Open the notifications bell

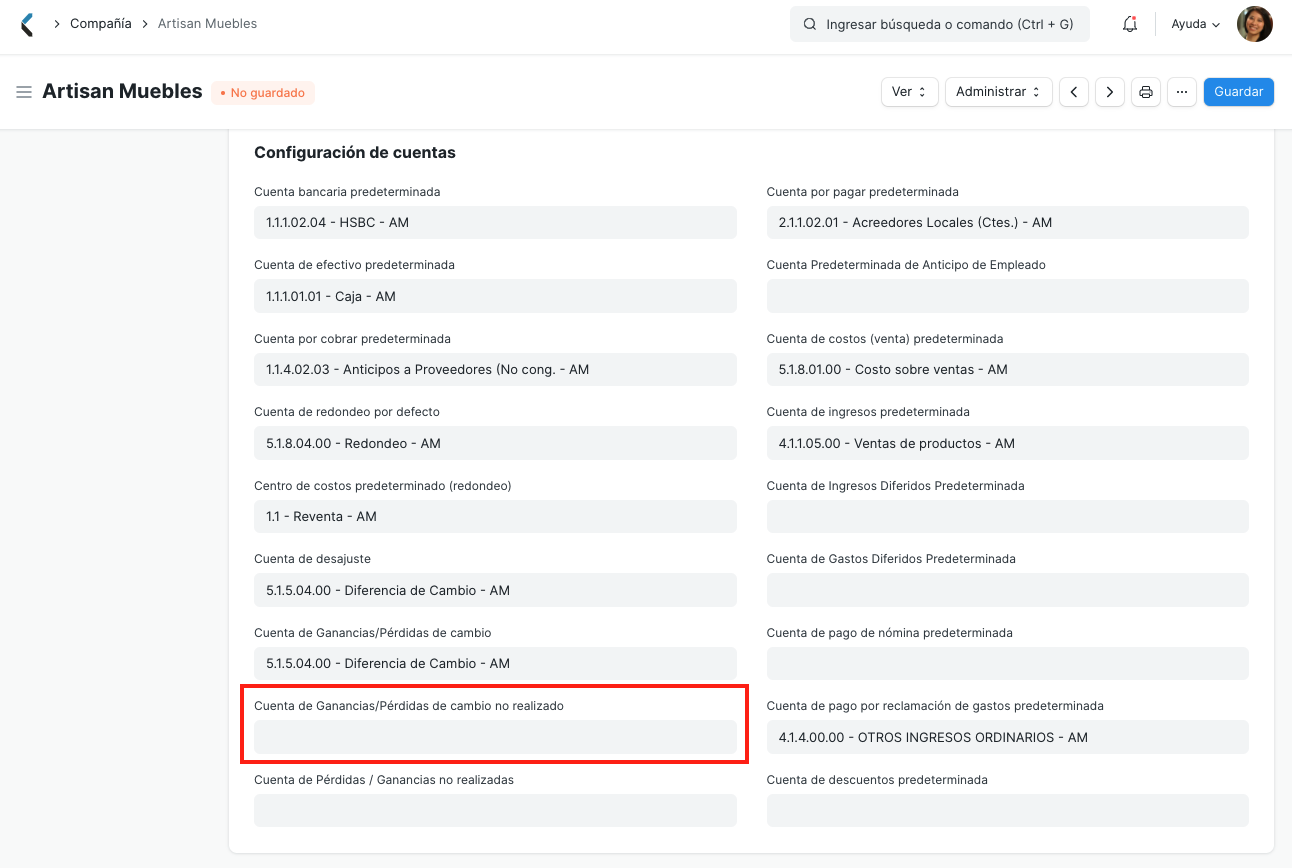tap(1130, 24)
